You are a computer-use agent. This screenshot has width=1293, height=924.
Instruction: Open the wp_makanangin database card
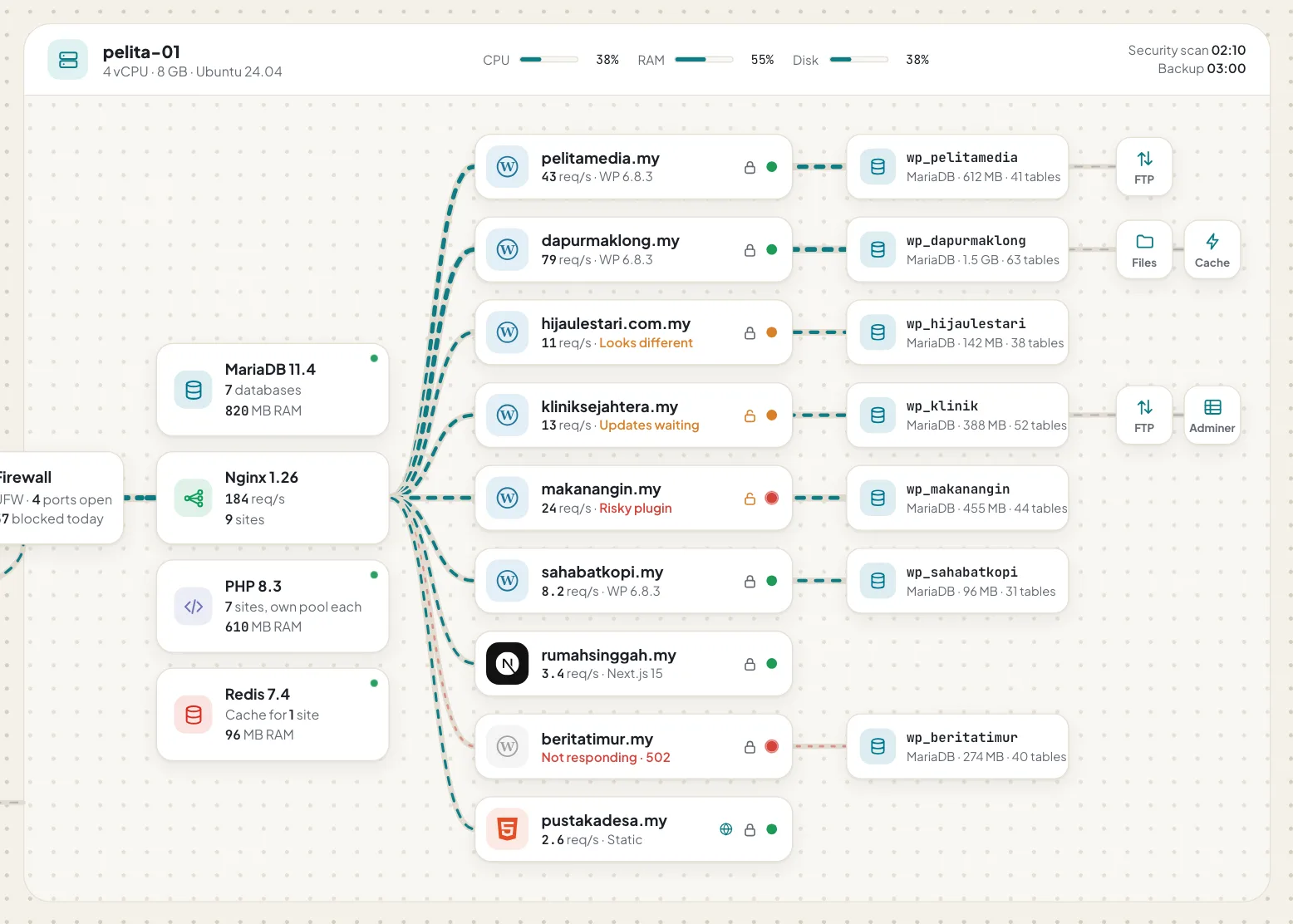pyautogui.click(x=957, y=498)
